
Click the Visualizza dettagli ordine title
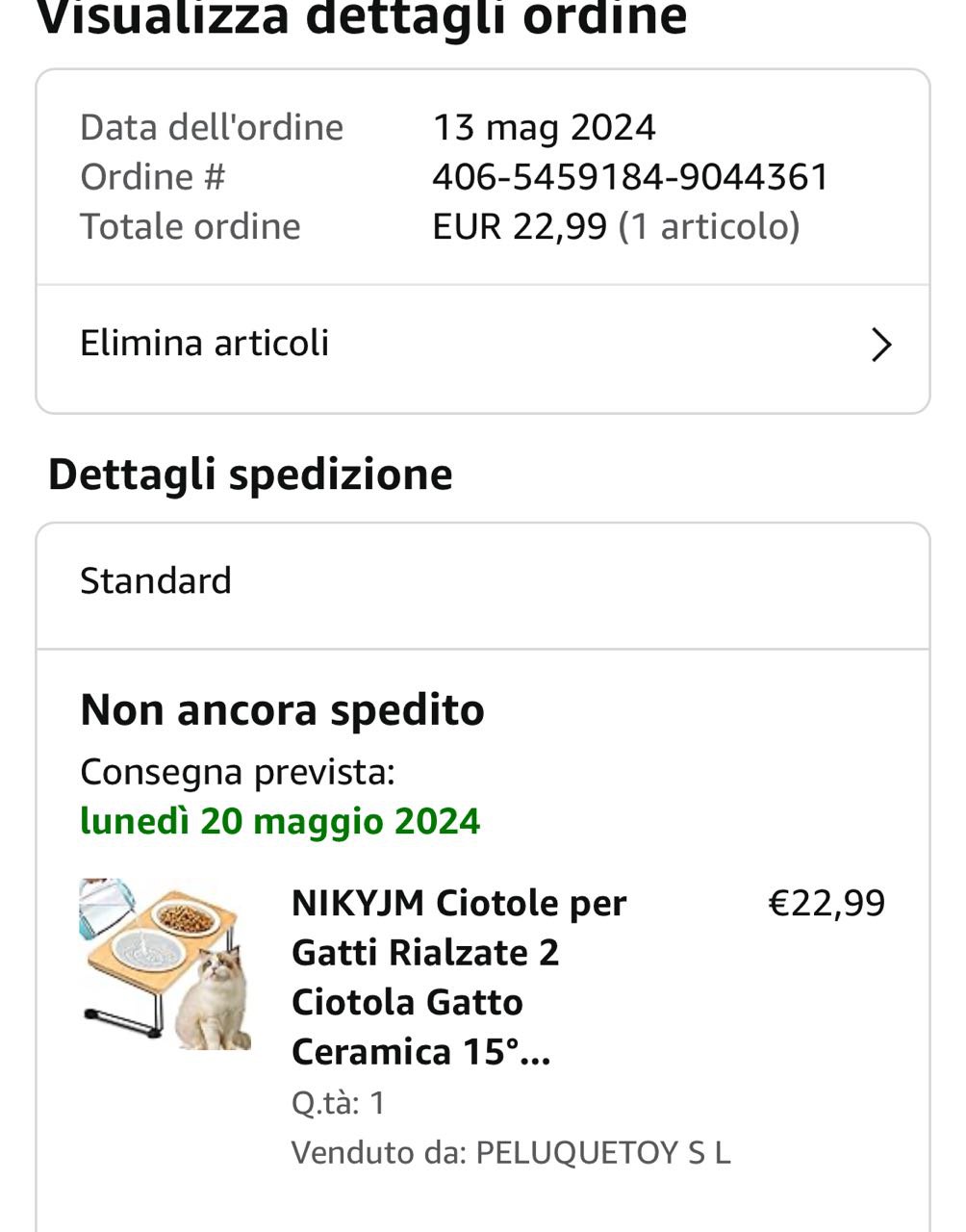(362, 19)
